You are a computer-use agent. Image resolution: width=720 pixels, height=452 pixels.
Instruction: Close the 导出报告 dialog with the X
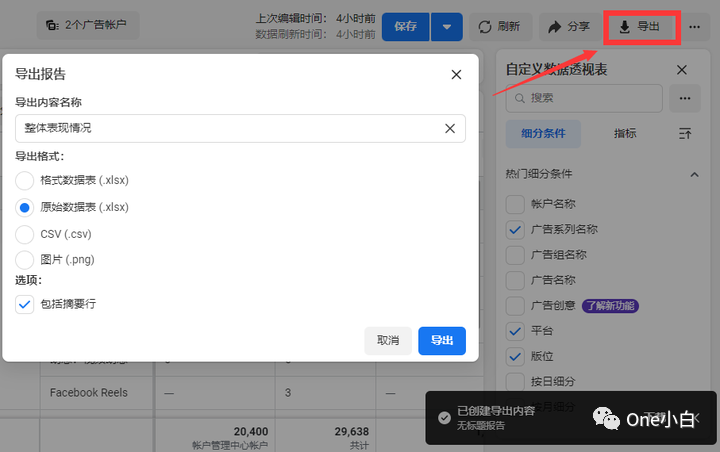point(456,74)
